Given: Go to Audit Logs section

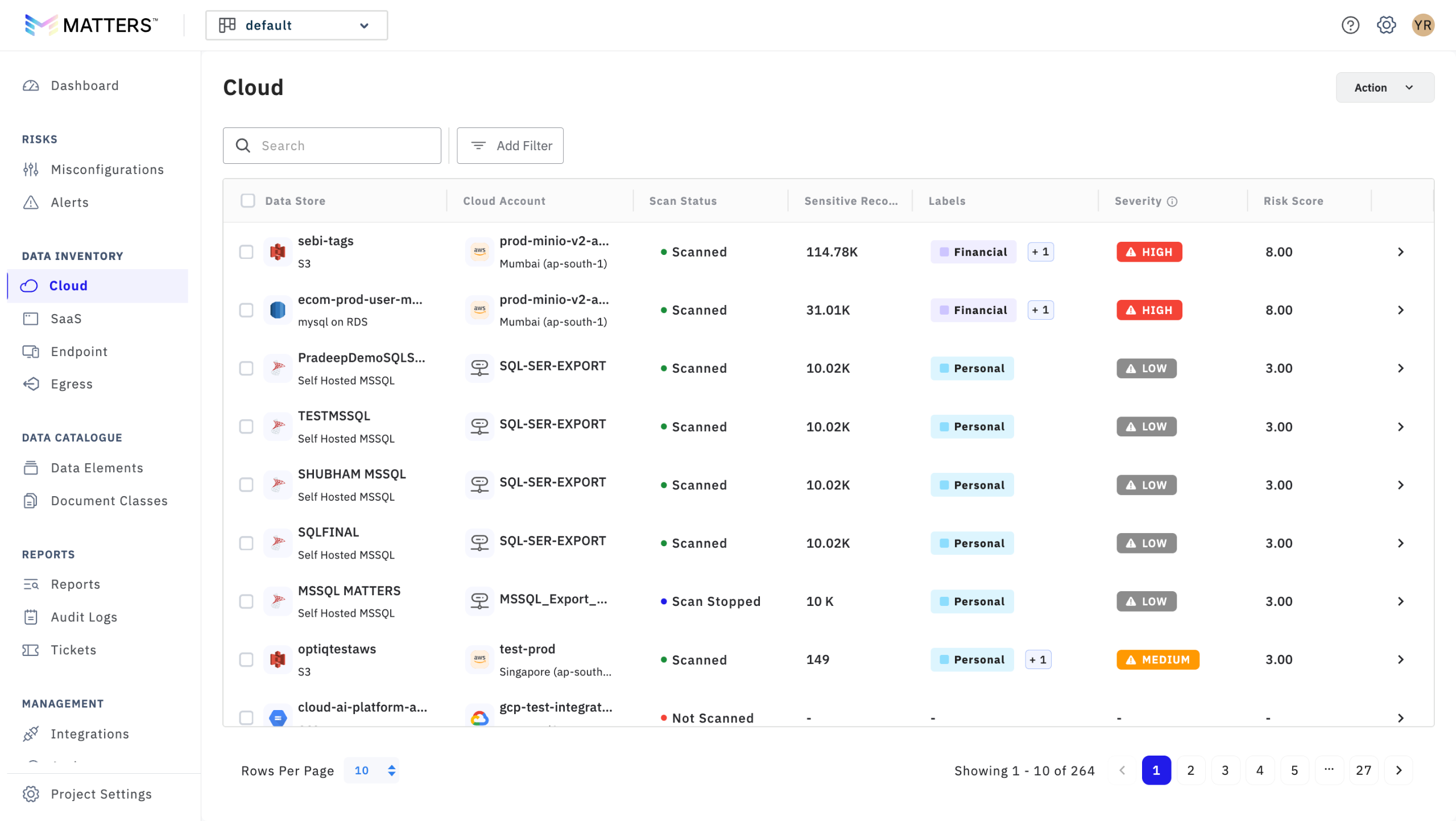Looking at the screenshot, I should (84, 617).
